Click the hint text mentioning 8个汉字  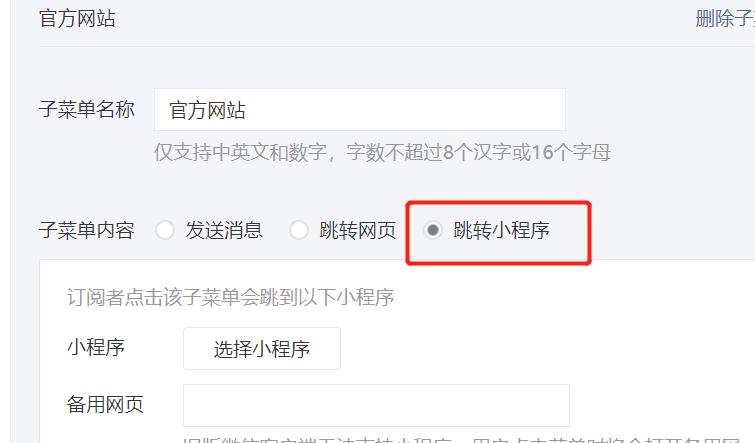[x=382, y=153]
